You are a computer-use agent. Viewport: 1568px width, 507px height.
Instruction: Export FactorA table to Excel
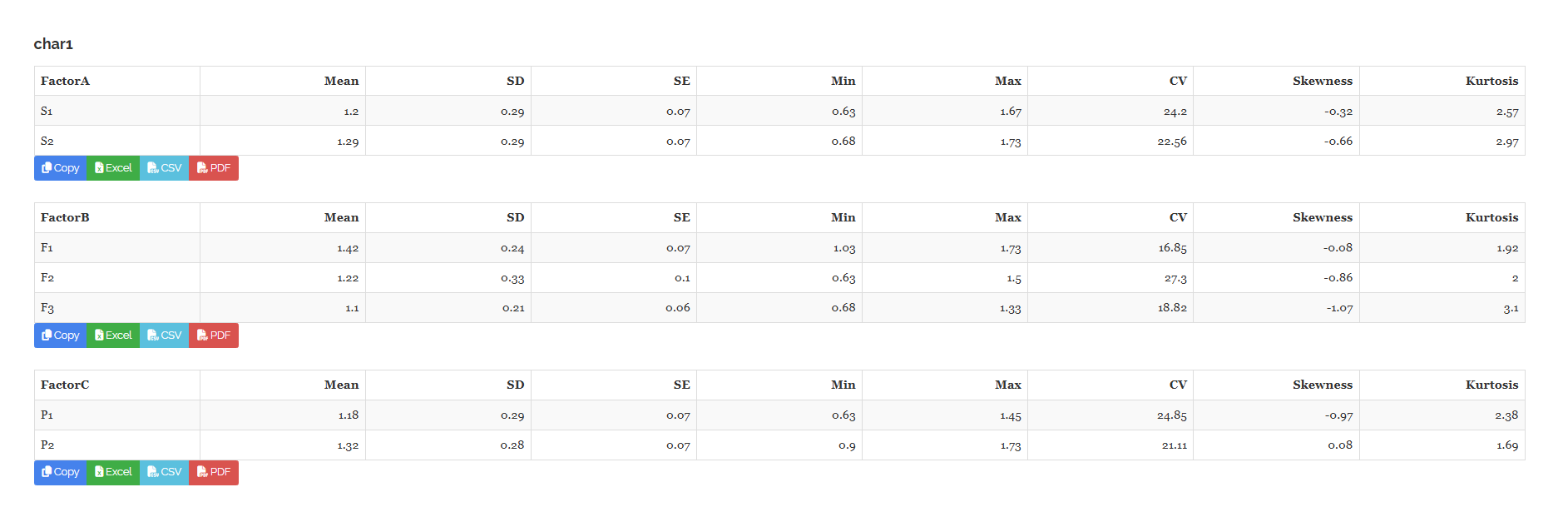(x=113, y=168)
